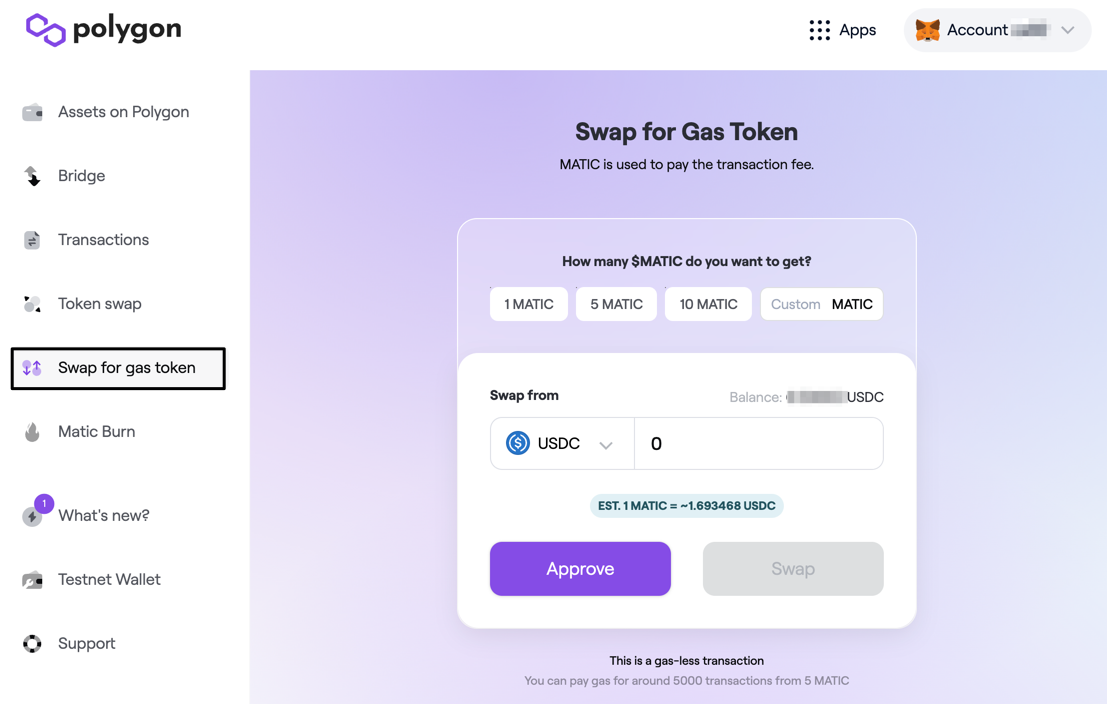The image size is (1107, 704).
Task: Click the Support lifebuoy icon
Action: pyautogui.click(x=32, y=643)
